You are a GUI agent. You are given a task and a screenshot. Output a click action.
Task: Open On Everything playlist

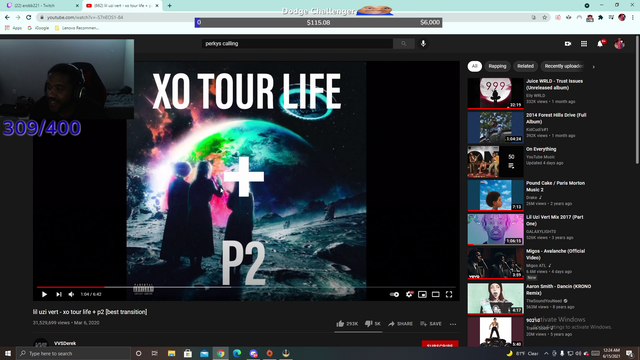(541, 149)
